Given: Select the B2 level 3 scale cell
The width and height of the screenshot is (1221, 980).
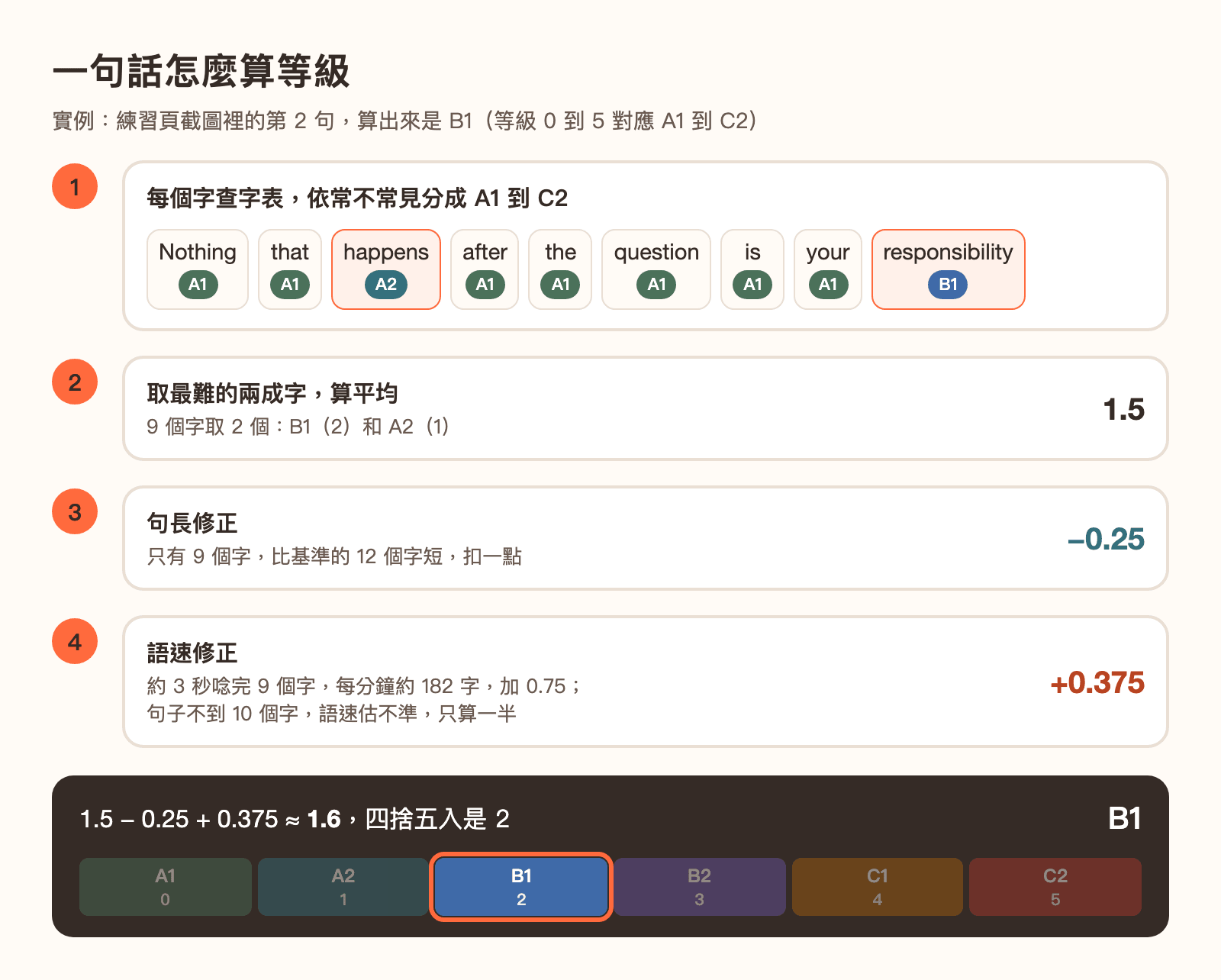Looking at the screenshot, I should tap(700, 887).
